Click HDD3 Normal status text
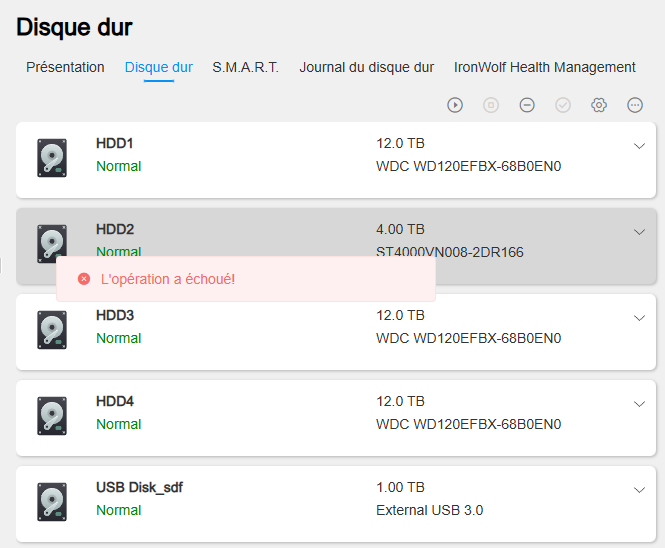Image resolution: width=665 pixels, height=548 pixels. [x=119, y=338]
